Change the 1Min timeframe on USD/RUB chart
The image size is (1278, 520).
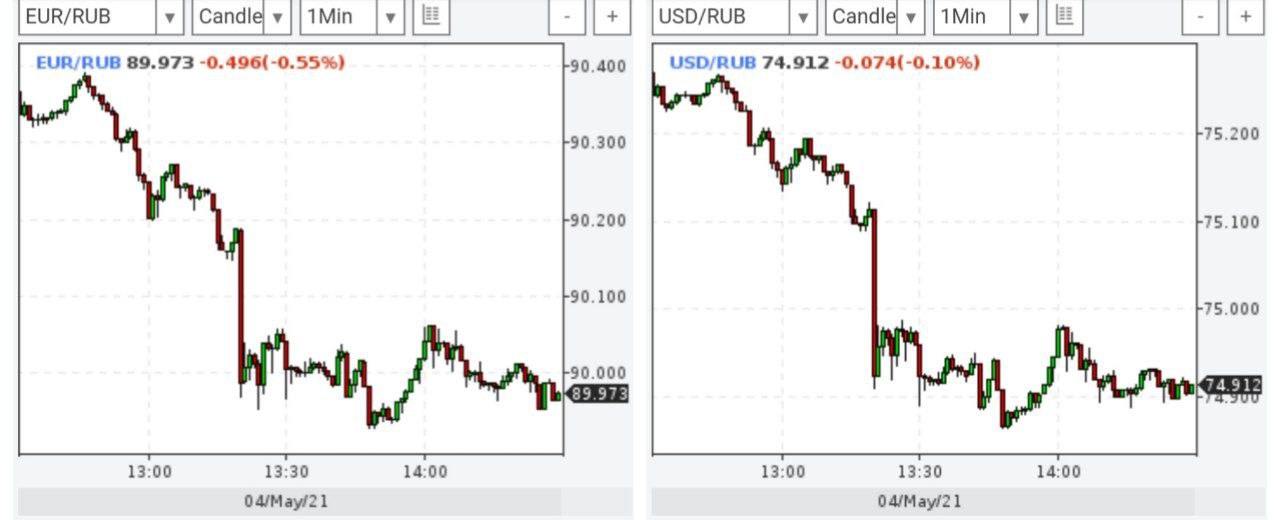1023,17
